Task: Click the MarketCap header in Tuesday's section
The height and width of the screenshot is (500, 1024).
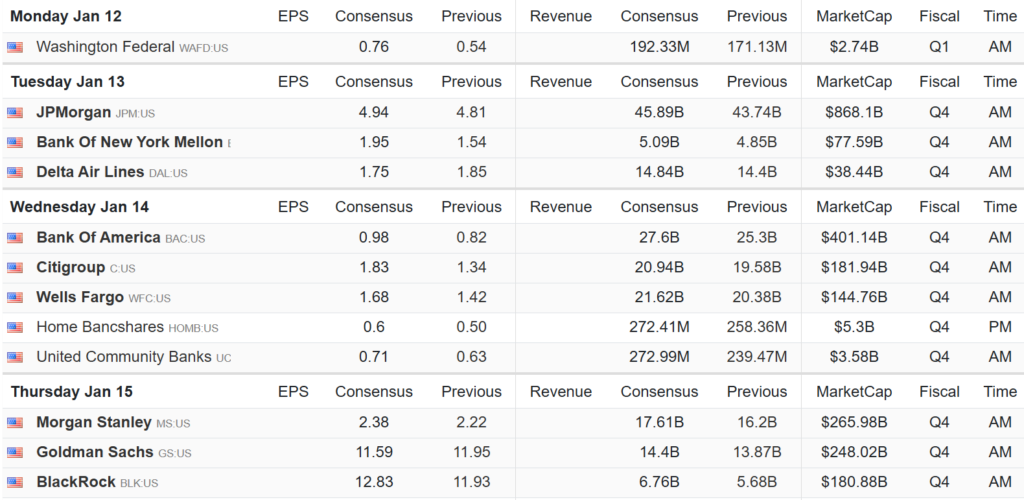Action: (x=849, y=82)
